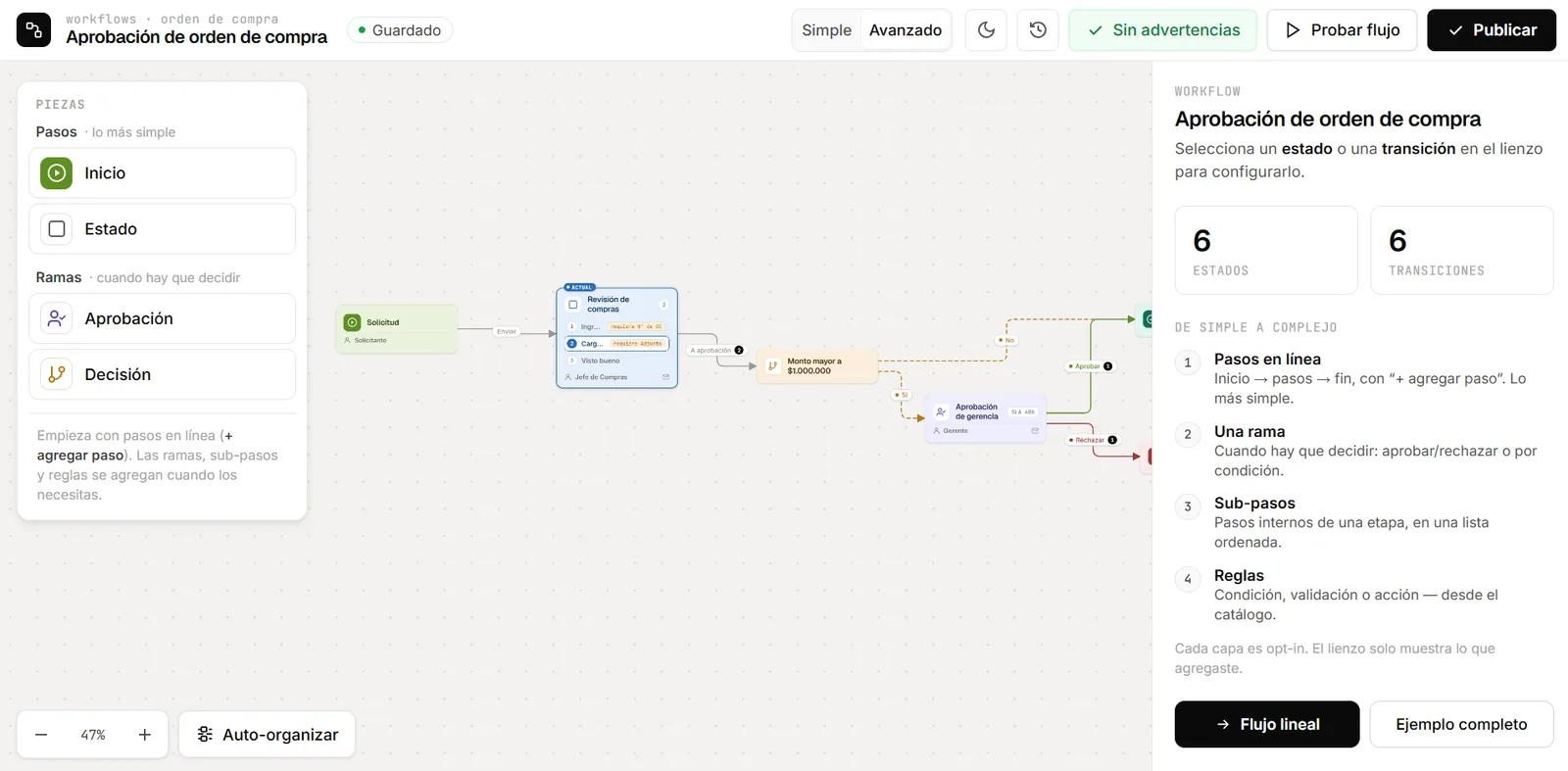This screenshot has height=771, width=1568.
Task: Select sub-step 3 Visto bueno
Action: pos(616,361)
